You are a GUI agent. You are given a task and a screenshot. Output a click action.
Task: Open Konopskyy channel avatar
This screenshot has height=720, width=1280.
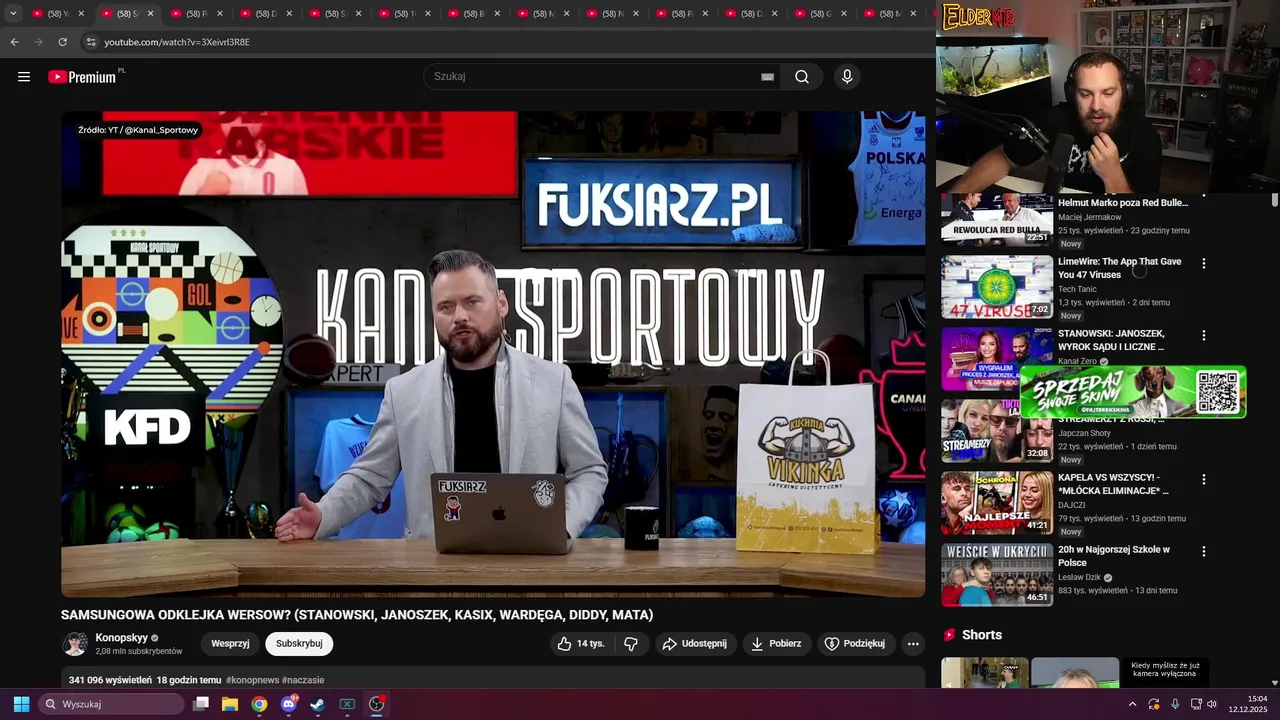pos(75,644)
